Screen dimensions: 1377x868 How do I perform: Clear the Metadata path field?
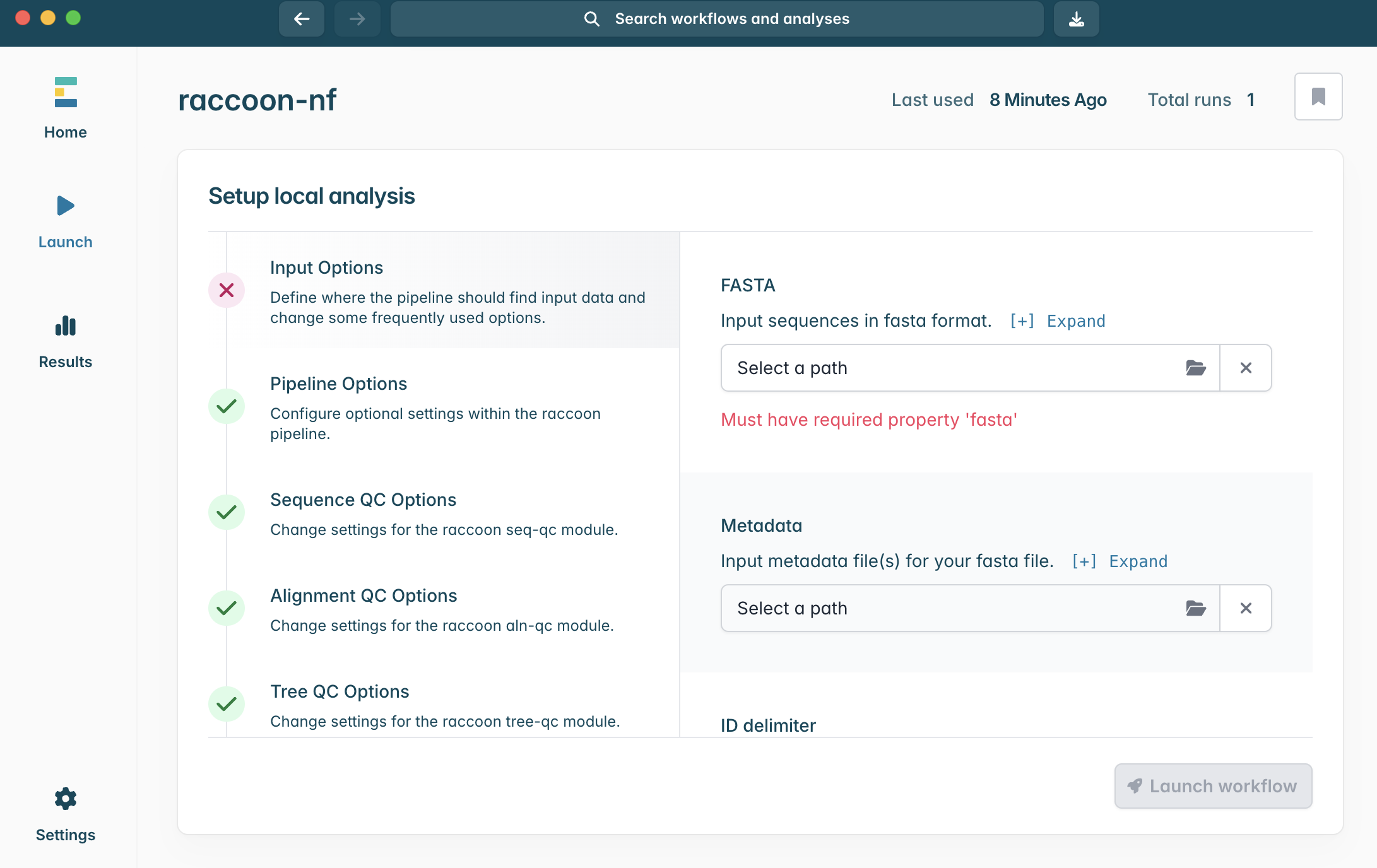tap(1245, 608)
